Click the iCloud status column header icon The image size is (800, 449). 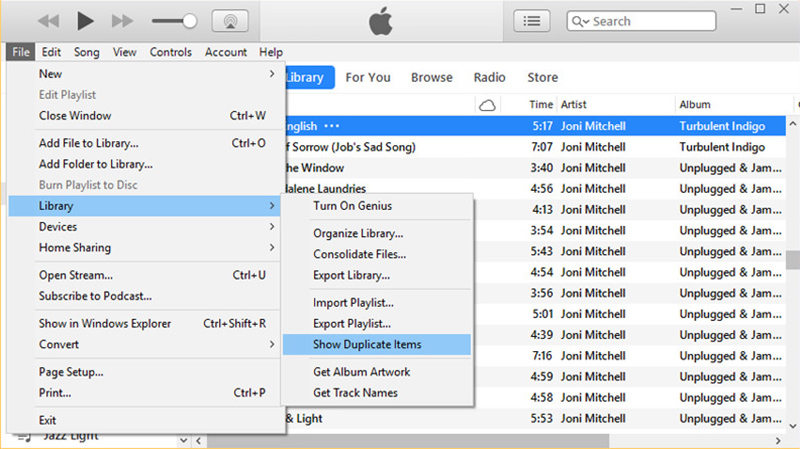pos(487,105)
